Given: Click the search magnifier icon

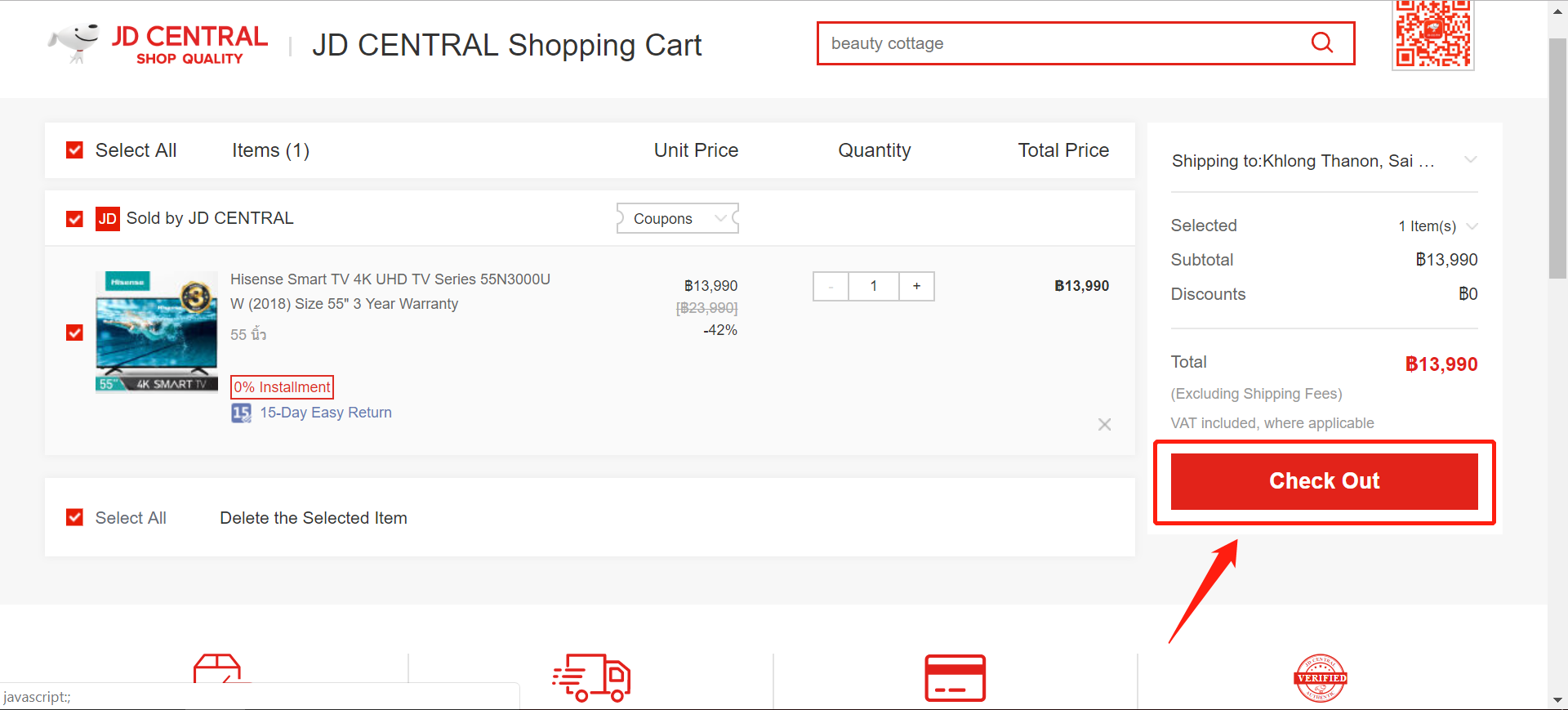Looking at the screenshot, I should (x=1321, y=42).
